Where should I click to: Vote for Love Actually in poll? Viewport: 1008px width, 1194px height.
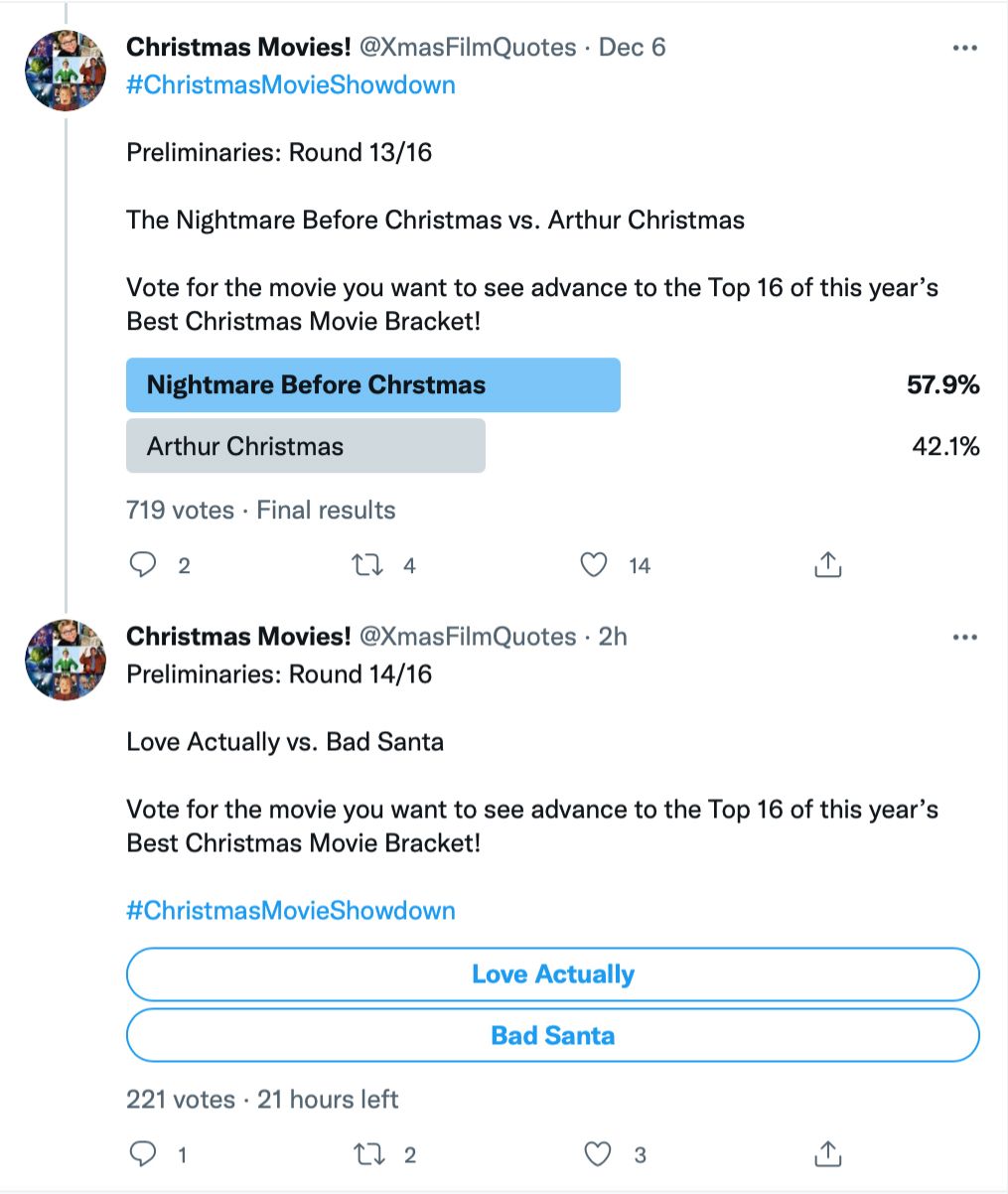coord(552,974)
